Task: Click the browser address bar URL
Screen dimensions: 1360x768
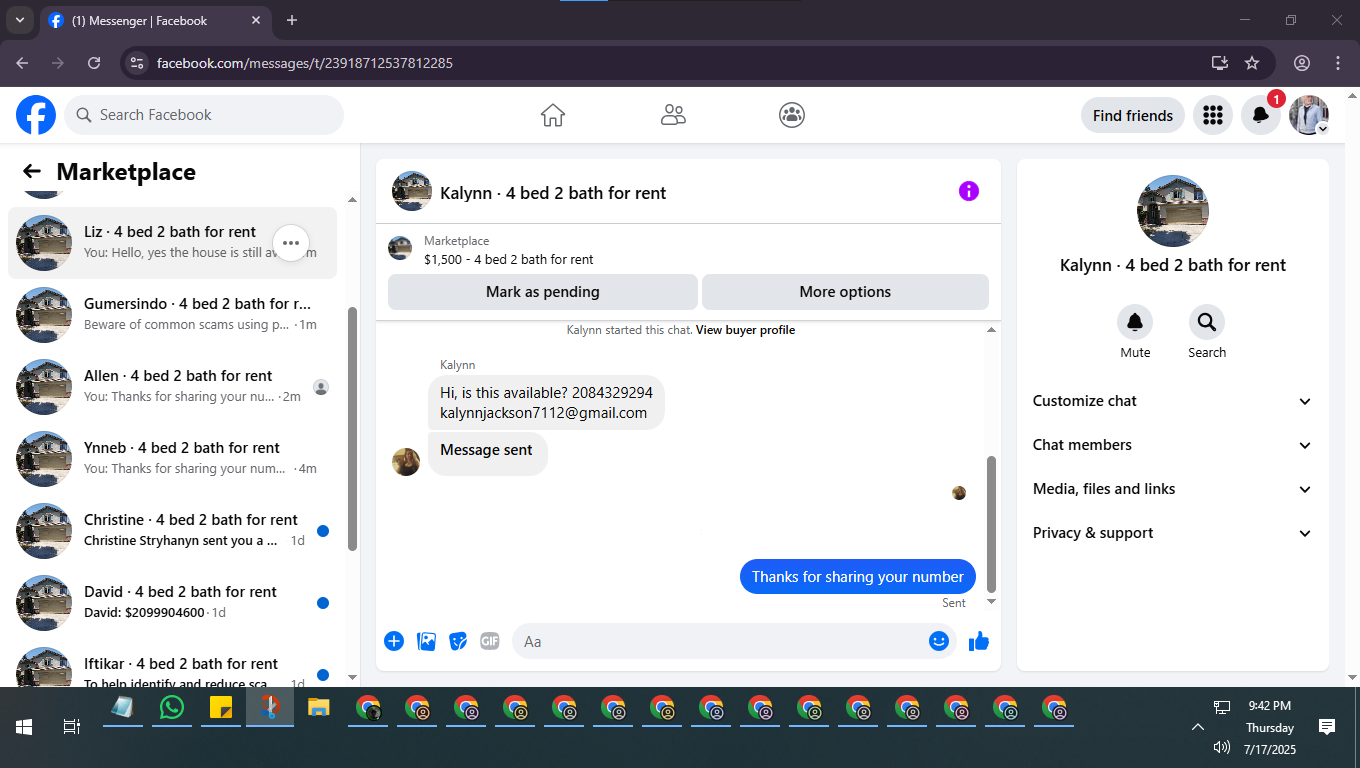Action: point(305,63)
